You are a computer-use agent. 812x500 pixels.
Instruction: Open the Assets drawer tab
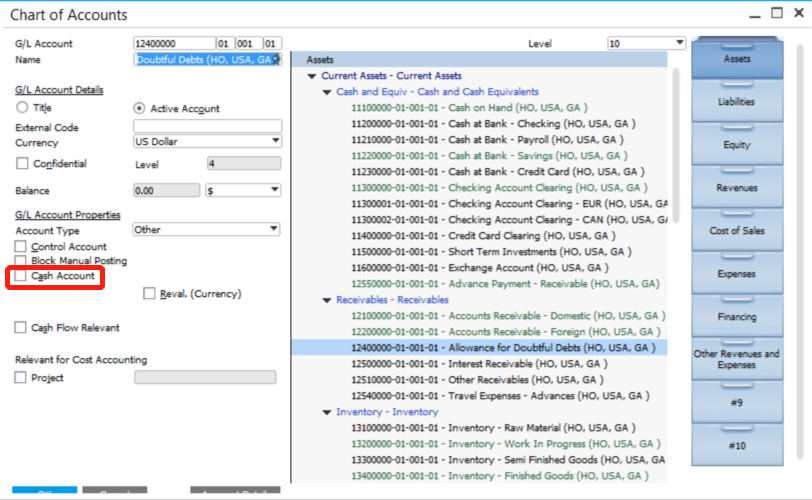[737, 59]
